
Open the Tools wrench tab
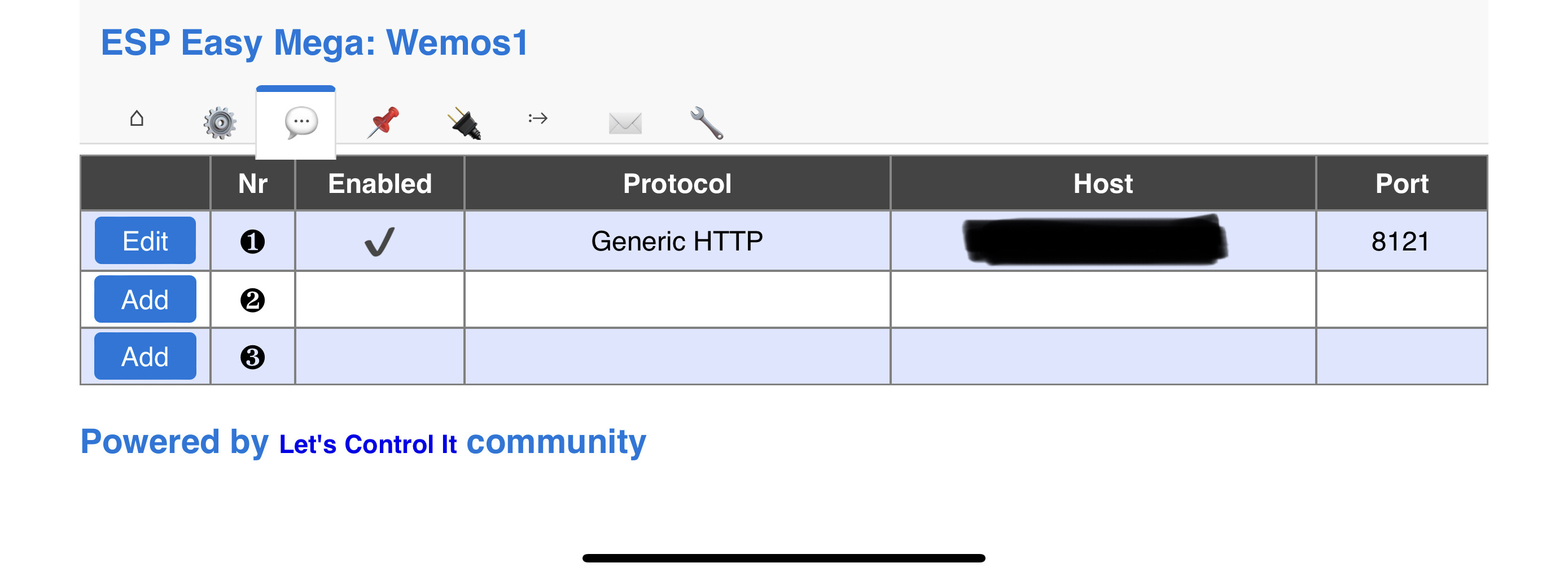706,123
